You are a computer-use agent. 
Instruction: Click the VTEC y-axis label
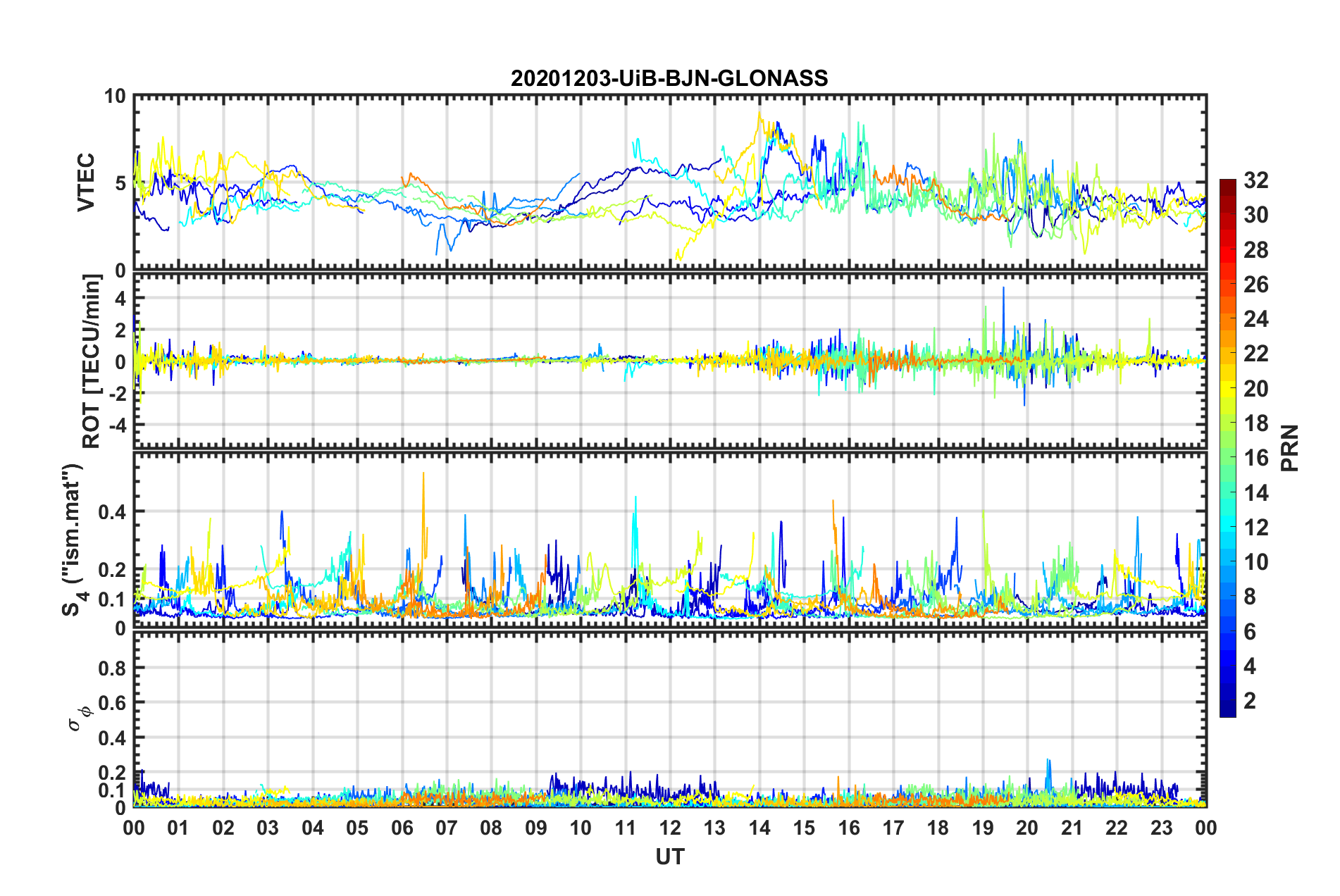coord(86,182)
